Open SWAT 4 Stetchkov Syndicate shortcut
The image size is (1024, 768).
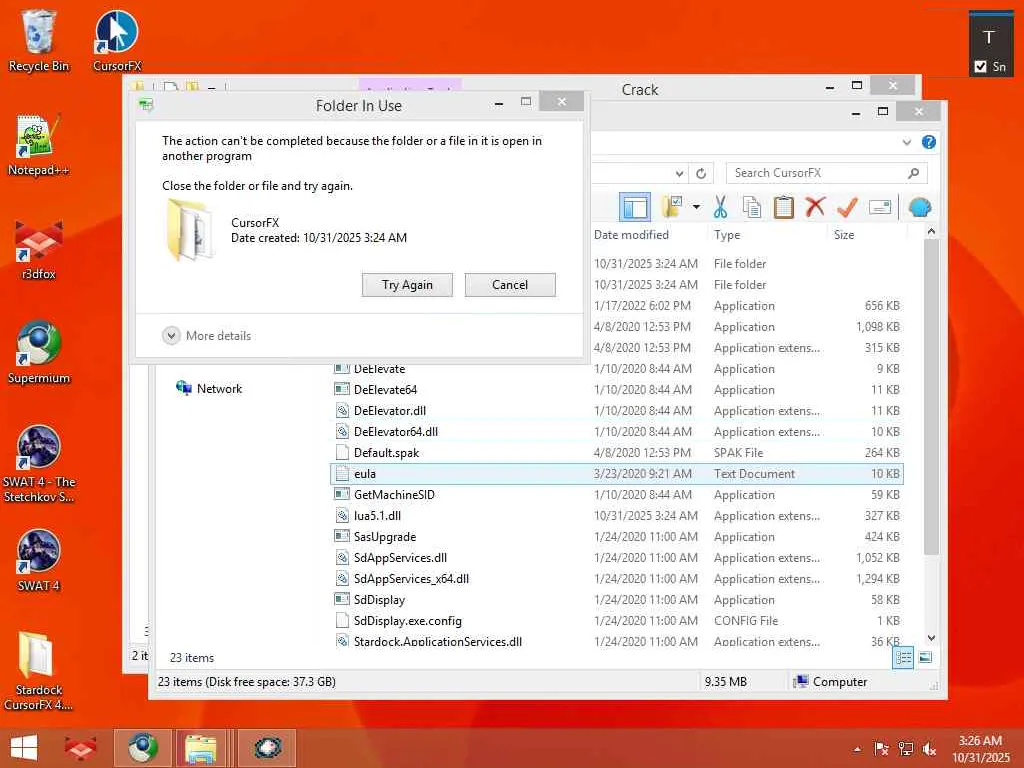point(39,464)
